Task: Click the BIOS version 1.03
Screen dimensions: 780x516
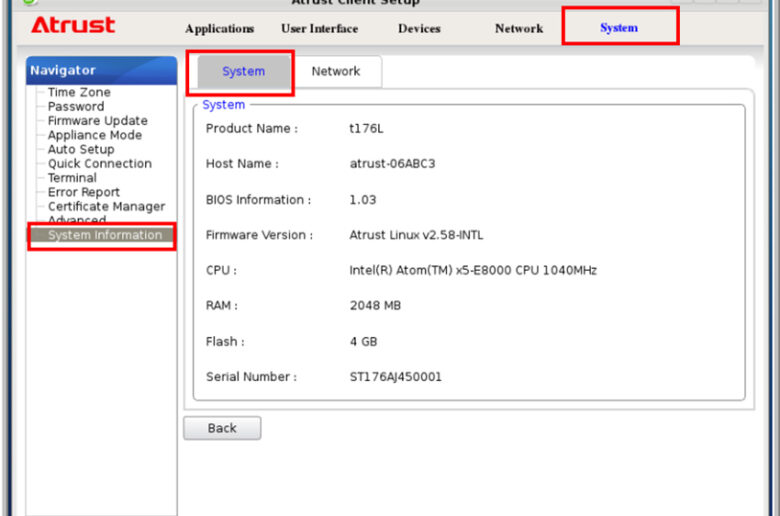Action: point(363,200)
